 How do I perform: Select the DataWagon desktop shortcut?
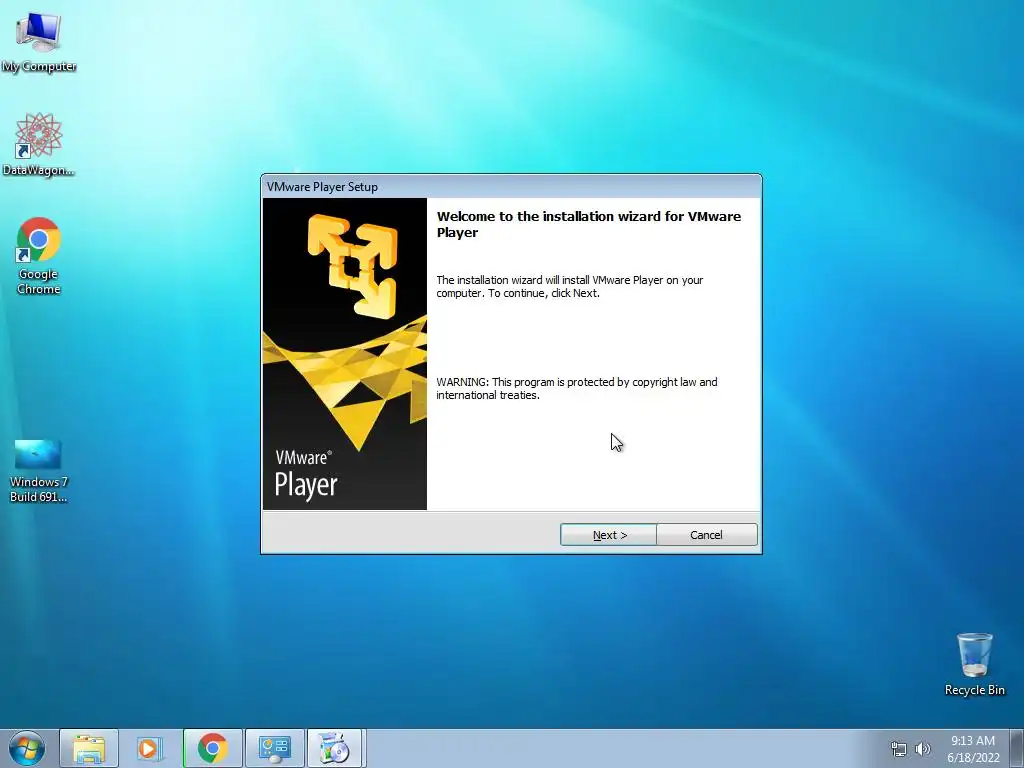point(39,144)
